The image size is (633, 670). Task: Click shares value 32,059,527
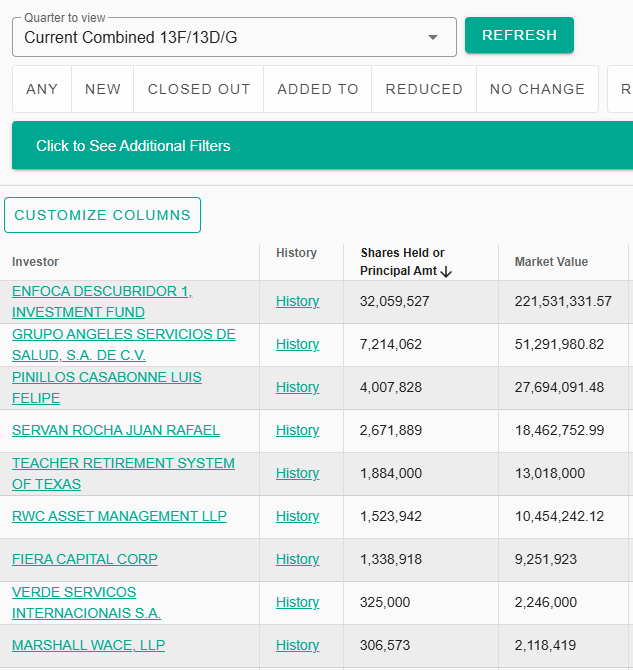pos(395,301)
